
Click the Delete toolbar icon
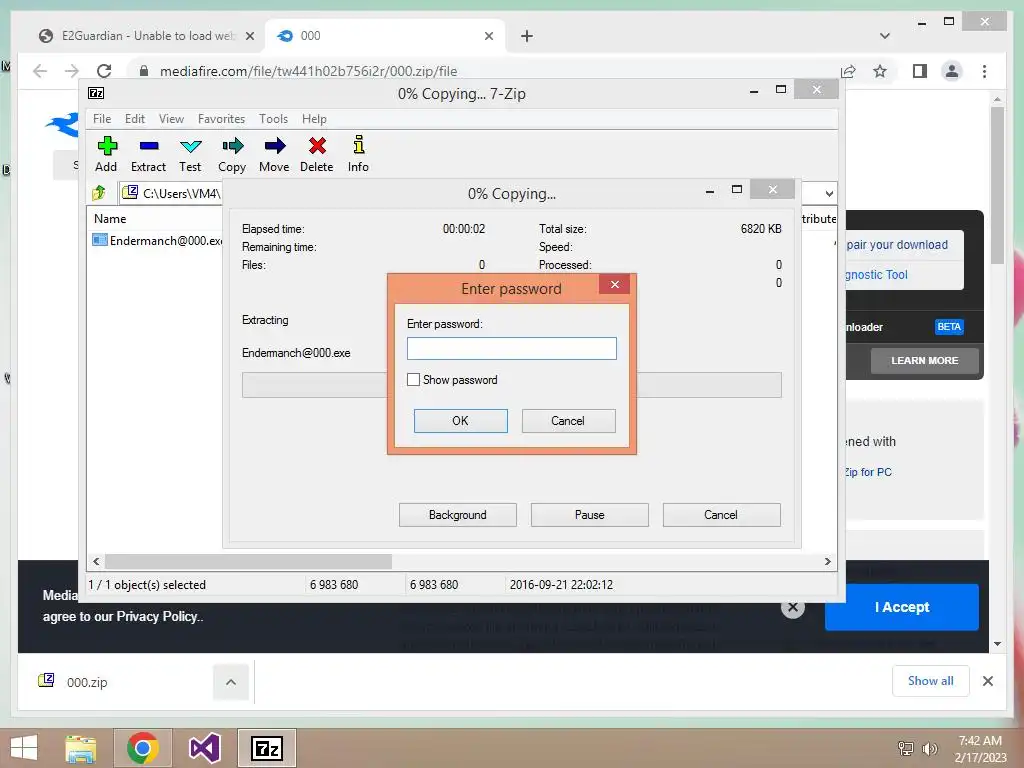tap(317, 153)
